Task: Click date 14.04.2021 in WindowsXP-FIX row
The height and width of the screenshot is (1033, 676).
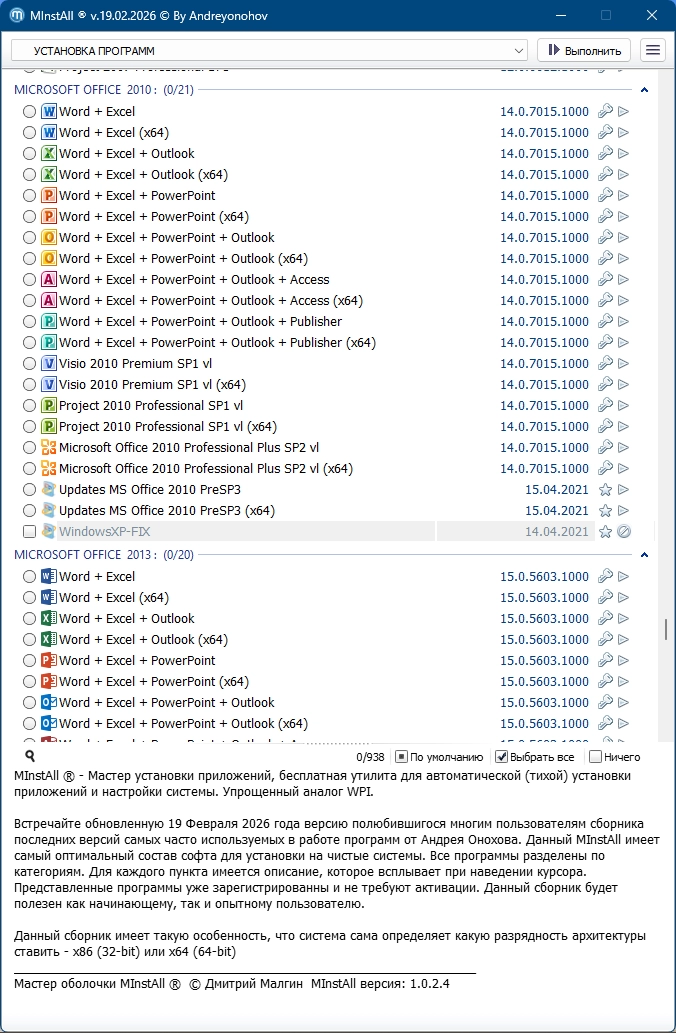Action: pyautogui.click(x=557, y=532)
